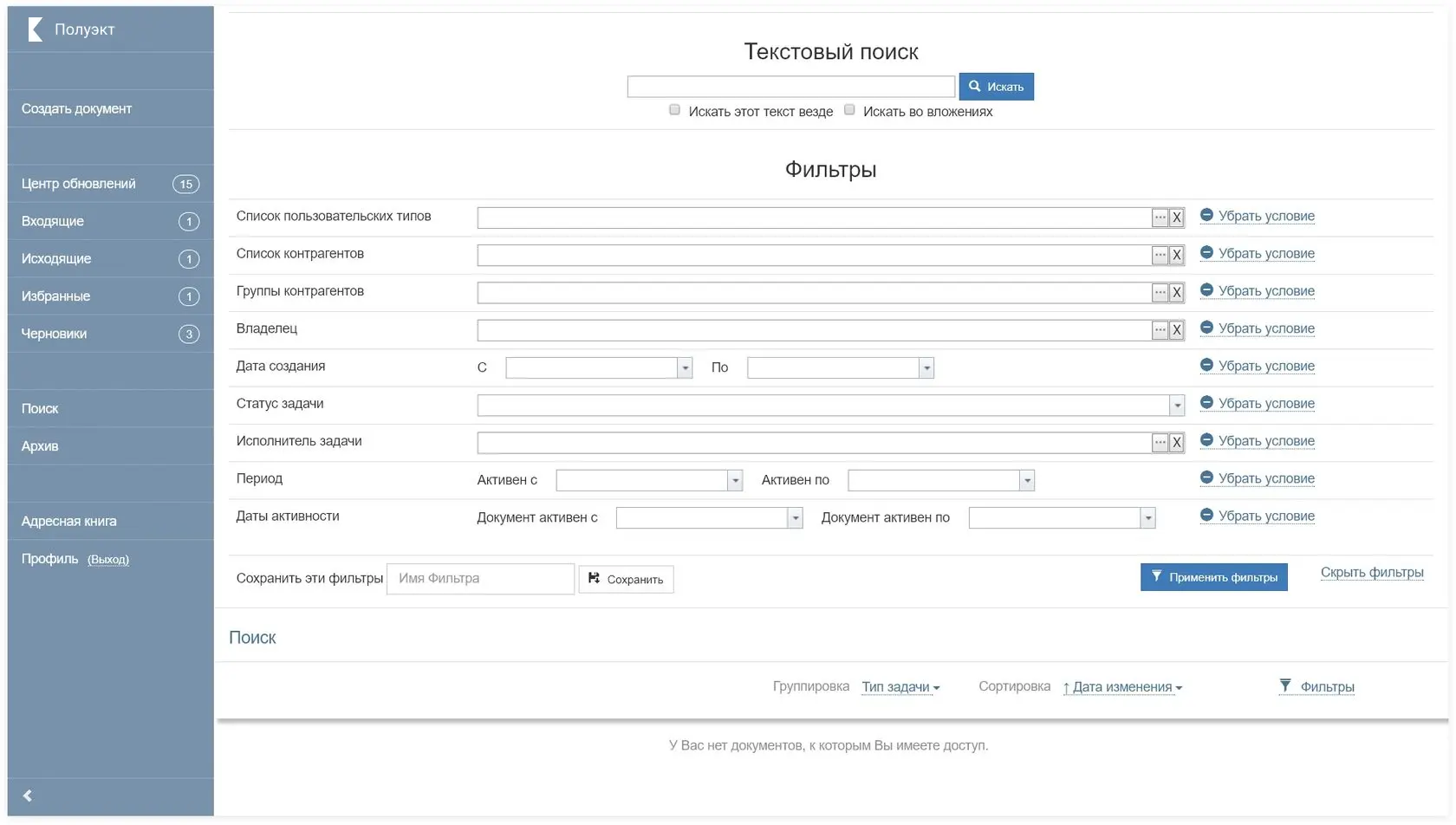Viewport: 1456px width, 825px height.
Task: Click the Выход logout link
Action: [x=108, y=560]
